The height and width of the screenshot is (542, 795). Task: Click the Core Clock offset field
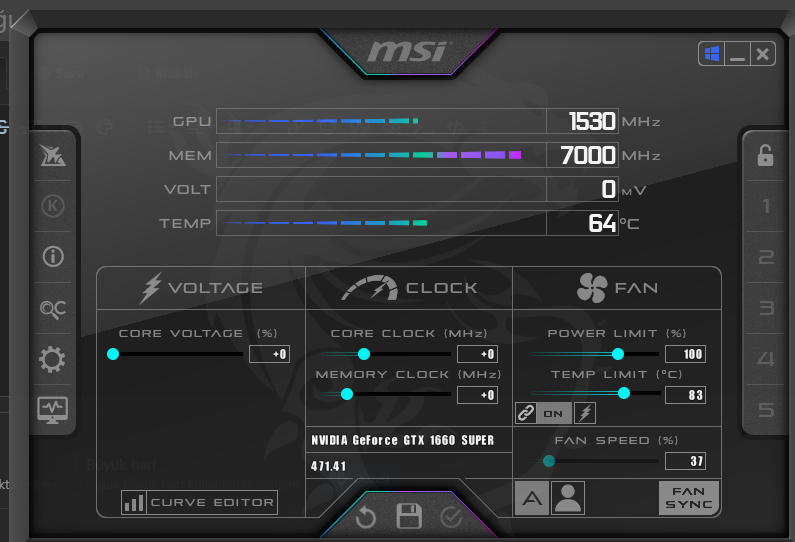click(477, 354)
